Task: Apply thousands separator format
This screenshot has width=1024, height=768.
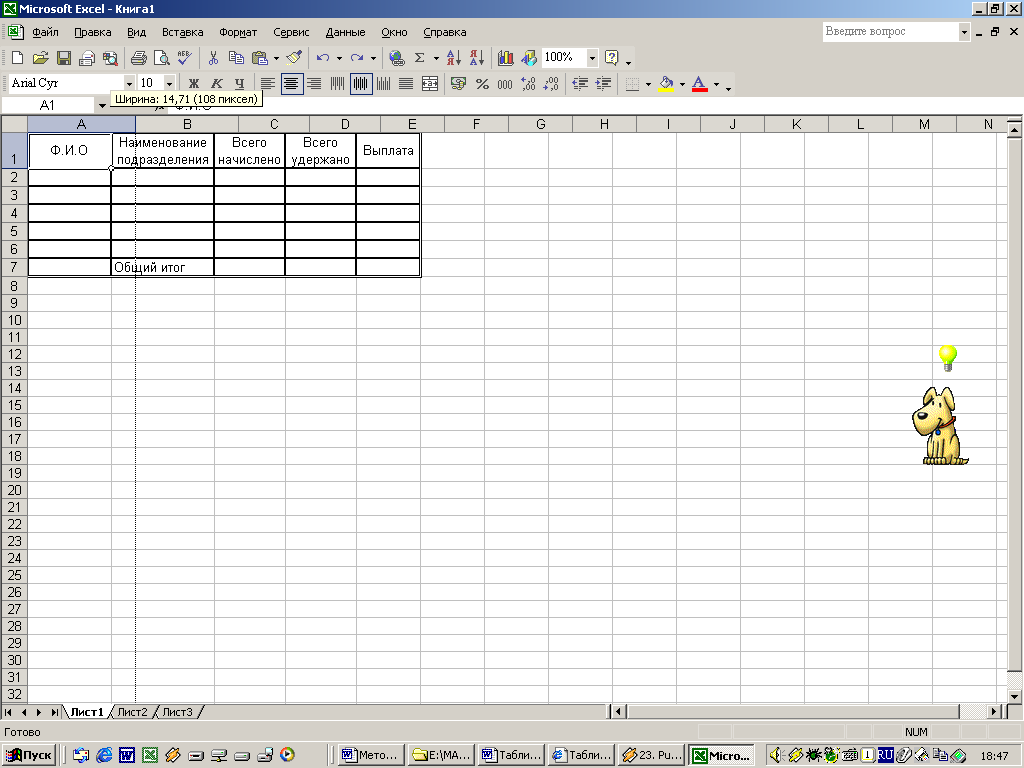Action: (x=505, y=84)
